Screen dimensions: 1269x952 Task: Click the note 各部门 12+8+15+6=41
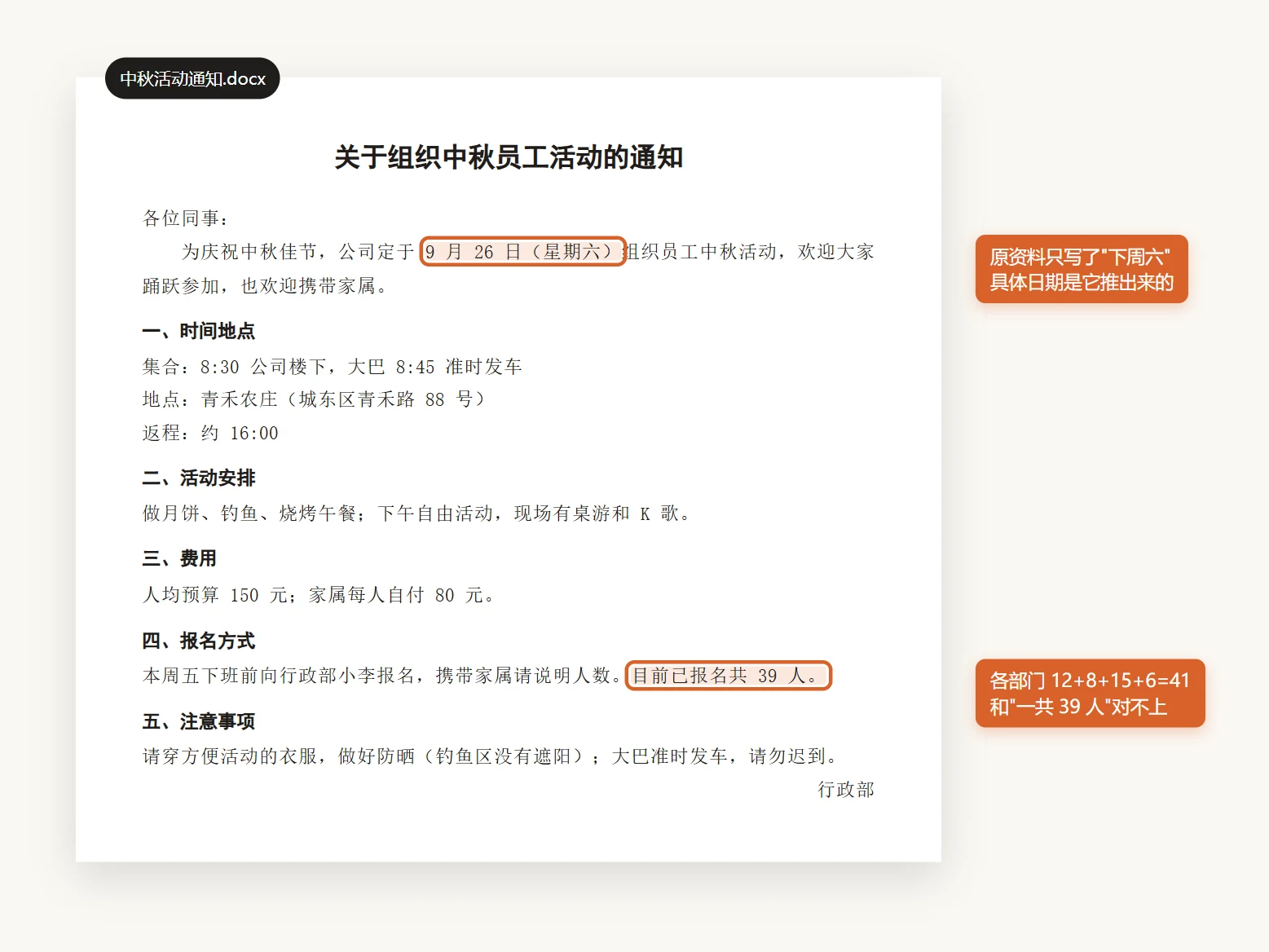[x=1090, y=693]
